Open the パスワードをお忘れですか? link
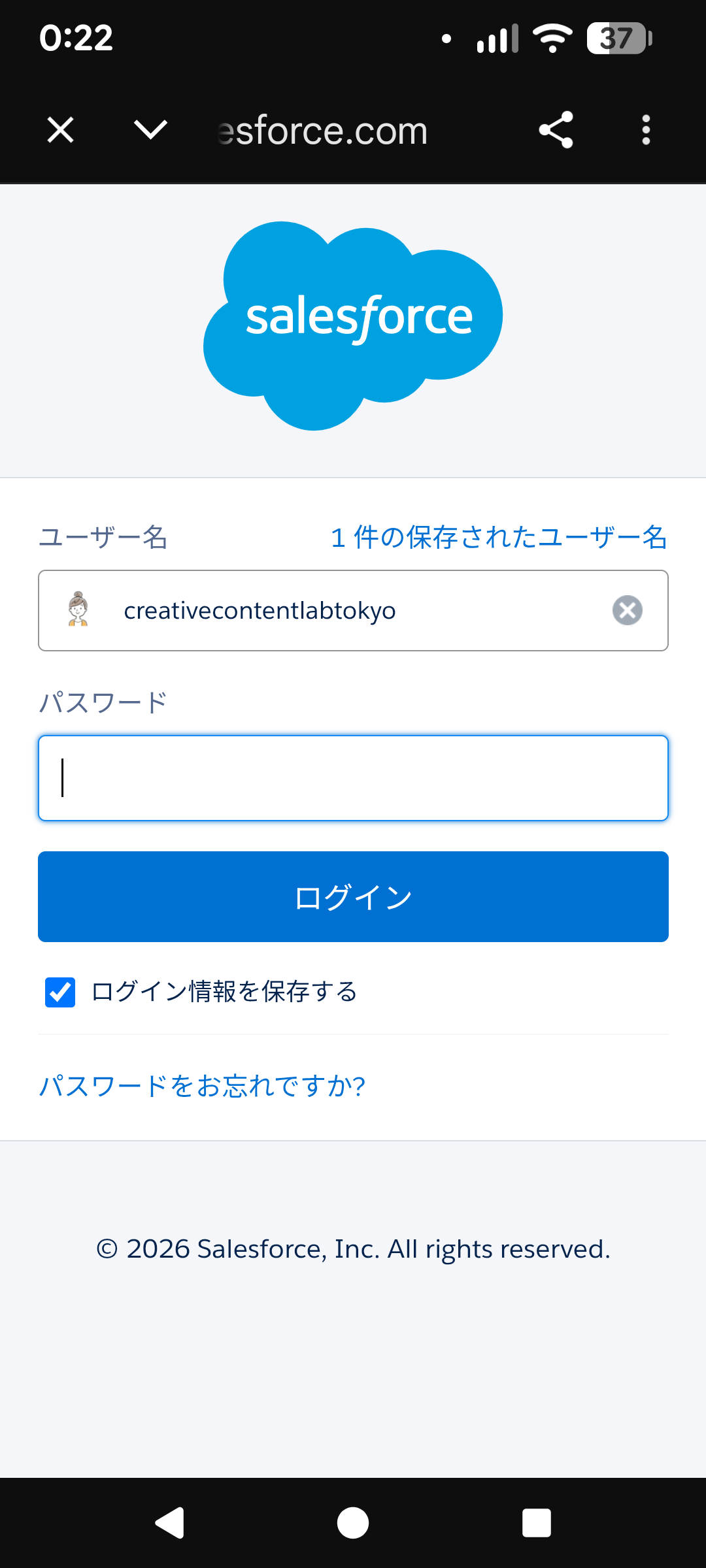This screenshot has height=1568, width=706. (x=202, y=1086)
